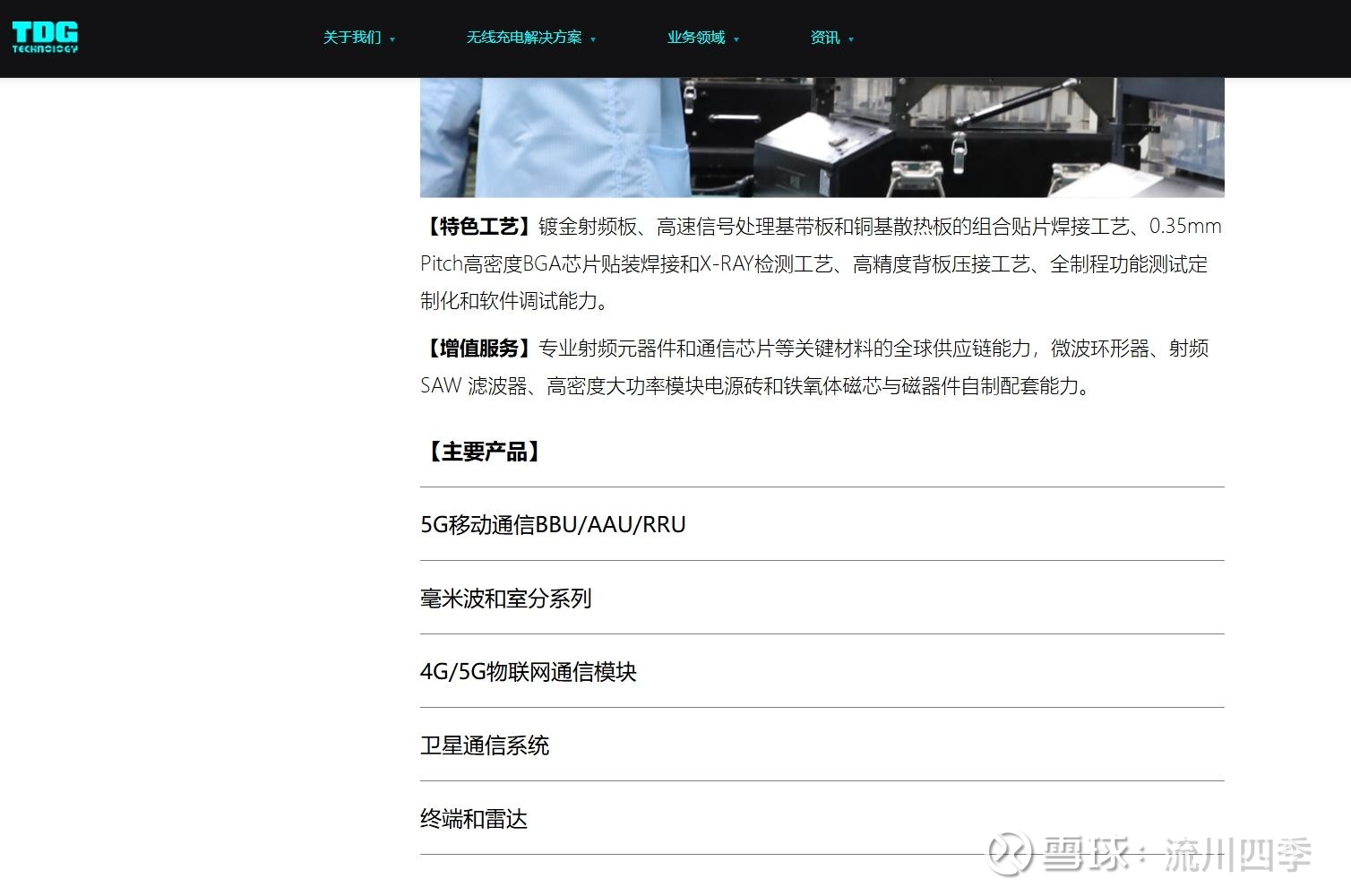Click the 【主要产品】 heading
Viewport: 1351px width, 896px height.
(x=484, y=452)
